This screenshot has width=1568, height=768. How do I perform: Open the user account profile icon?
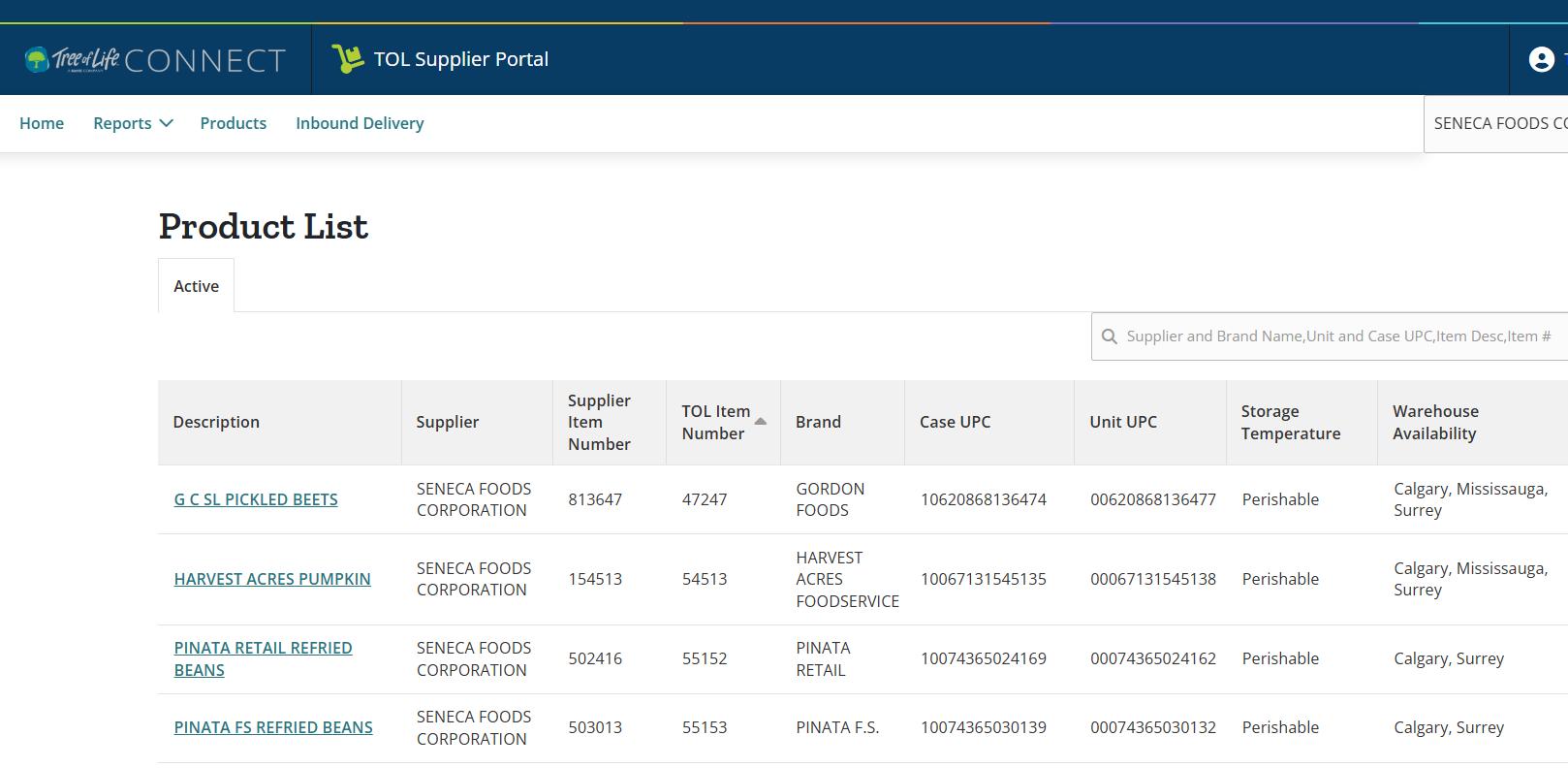(1541, 59)
